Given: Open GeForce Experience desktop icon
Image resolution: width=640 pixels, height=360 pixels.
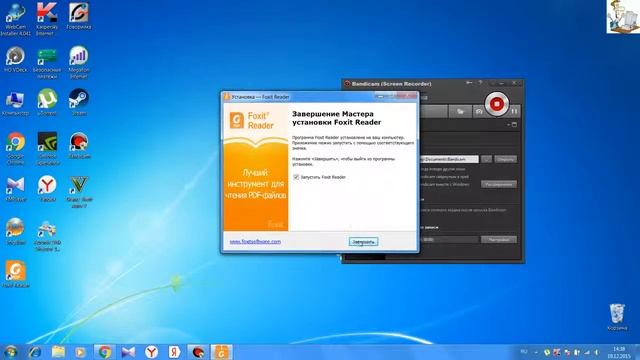Looking at the screenshot, I should coord(47,149).
